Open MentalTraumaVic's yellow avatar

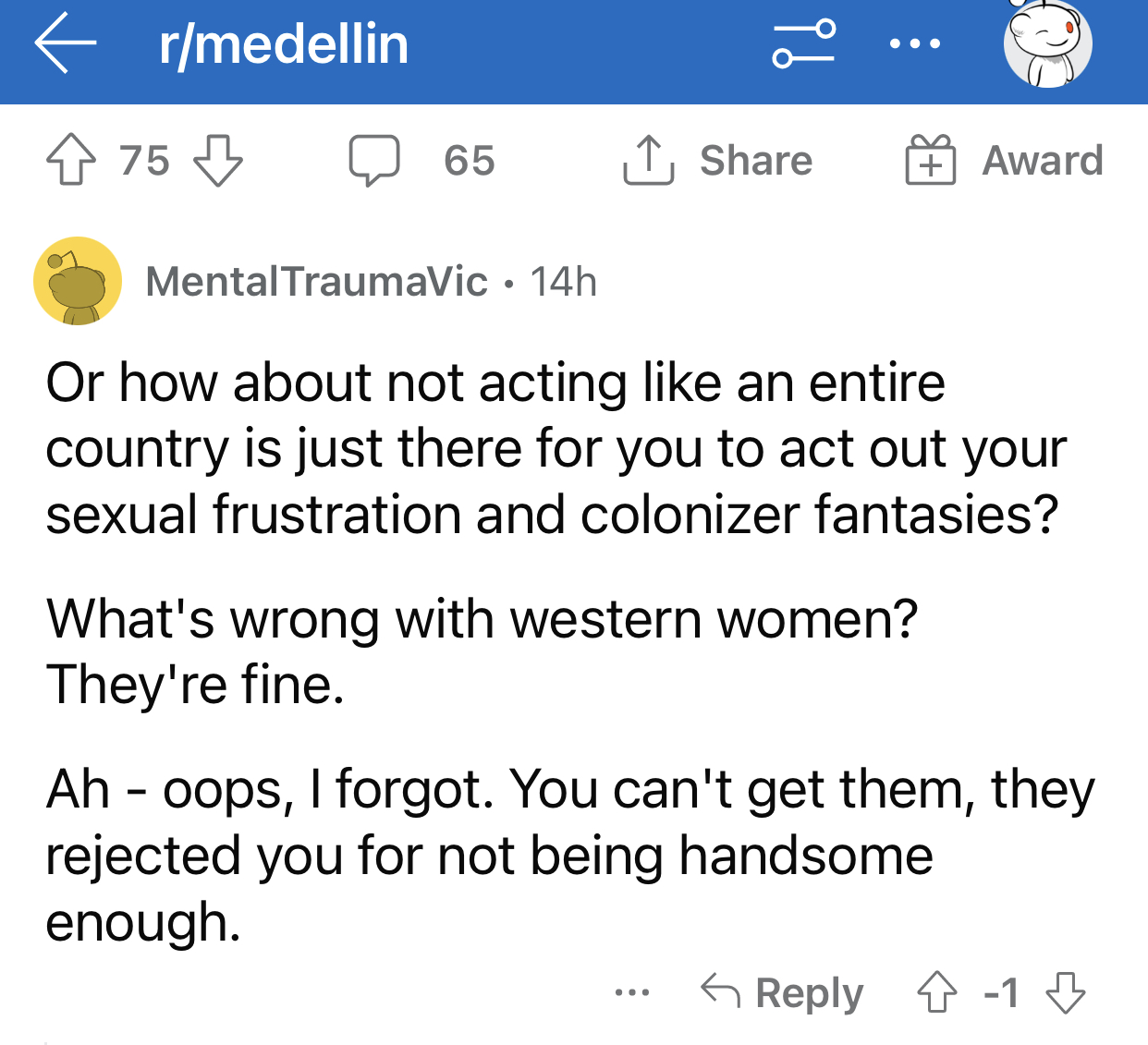point(78,281)
